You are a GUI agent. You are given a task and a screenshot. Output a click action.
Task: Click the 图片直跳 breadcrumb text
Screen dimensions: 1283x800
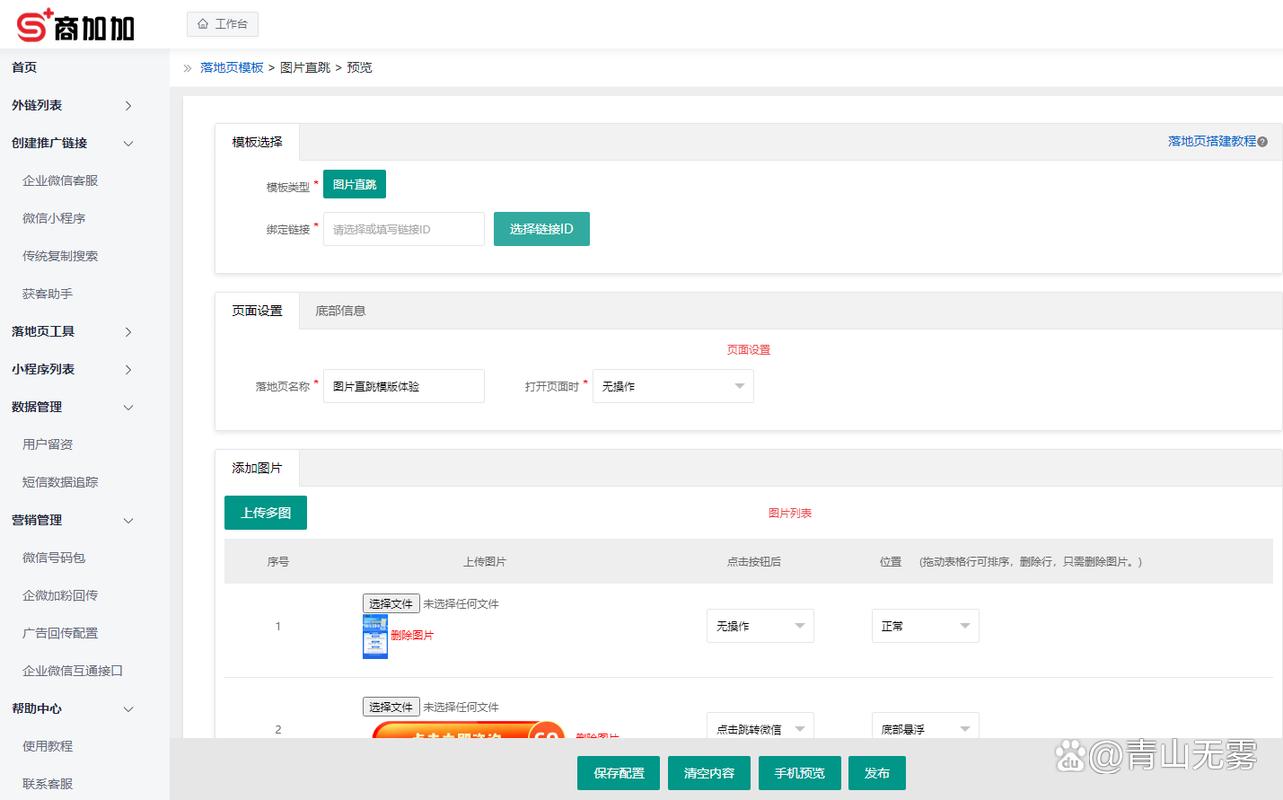(x=305, y=68)
